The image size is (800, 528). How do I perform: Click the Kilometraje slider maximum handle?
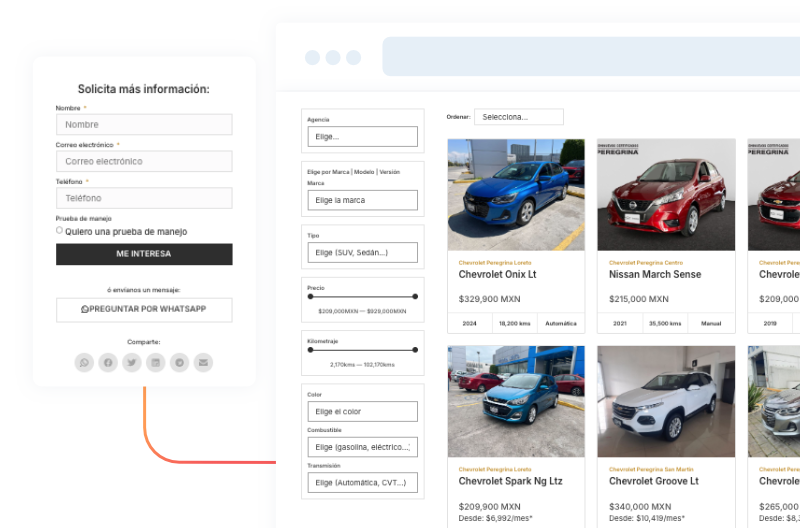click(415, 350)
